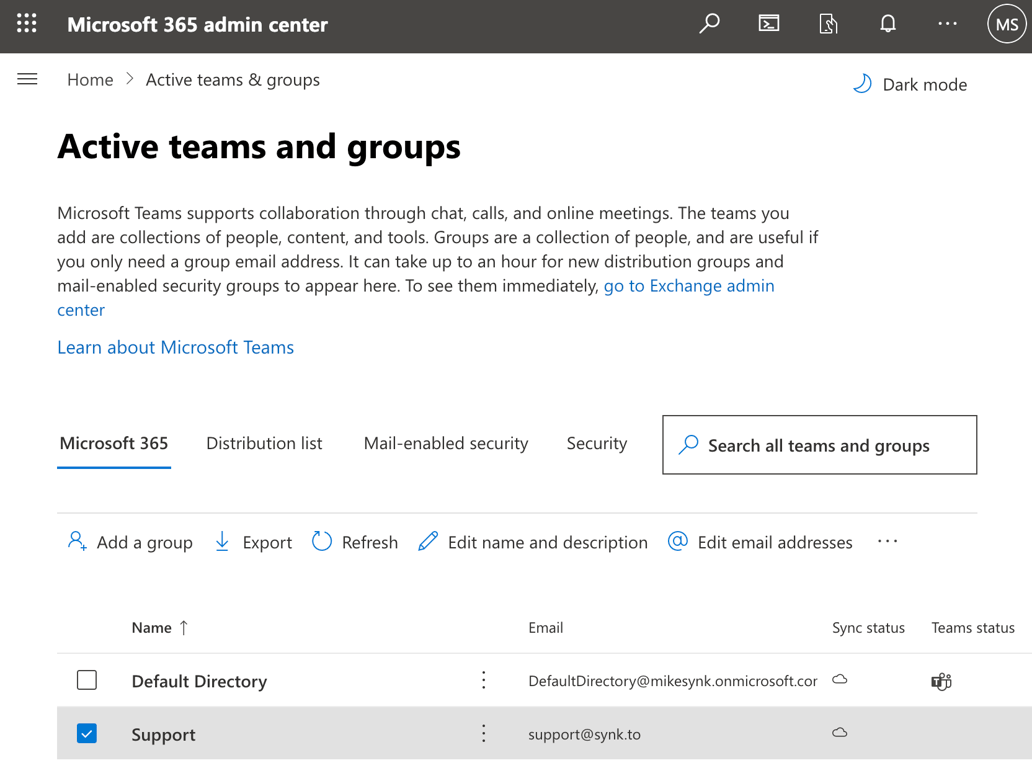Click Edit email addresses
This screenshot has width=1032, height=768.
760,542
